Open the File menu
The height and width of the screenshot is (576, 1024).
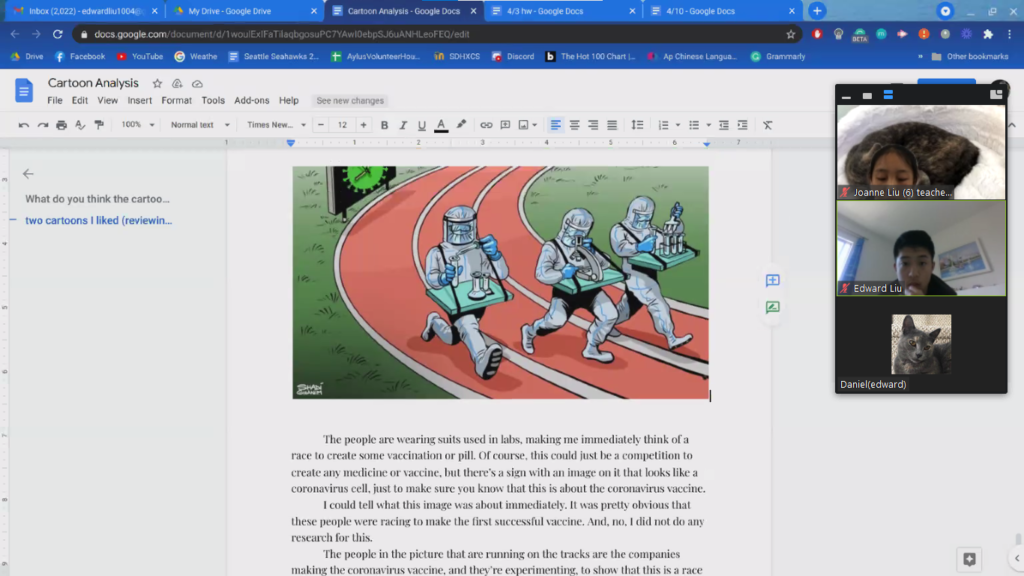pos(55,101)
